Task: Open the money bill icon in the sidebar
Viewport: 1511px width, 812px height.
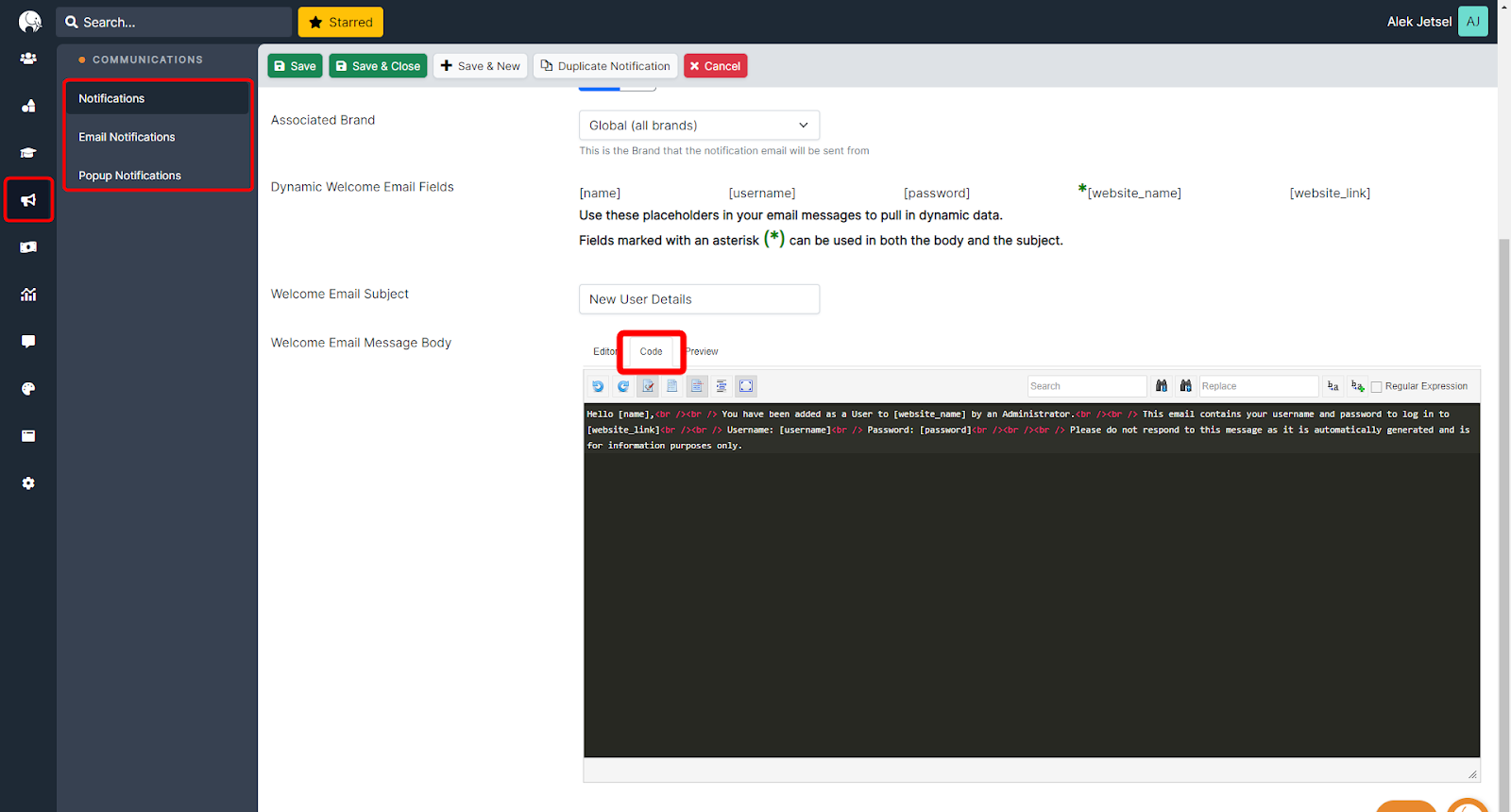Action: coord(28,247)
